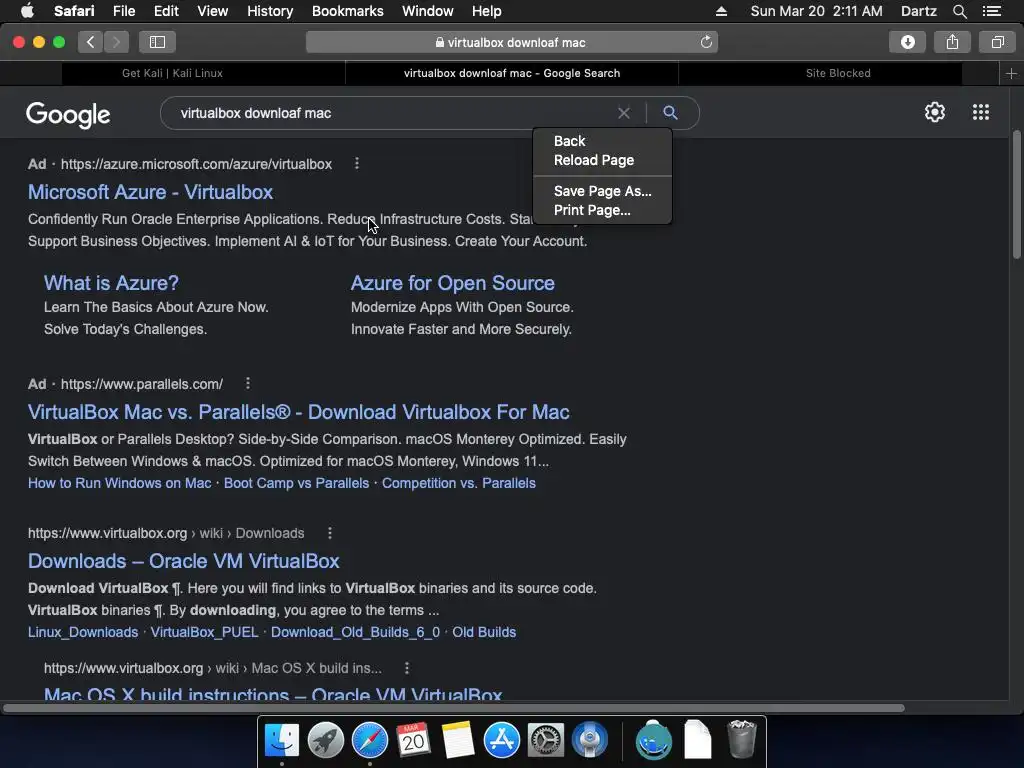Click the Google logo

pos(68,115)
